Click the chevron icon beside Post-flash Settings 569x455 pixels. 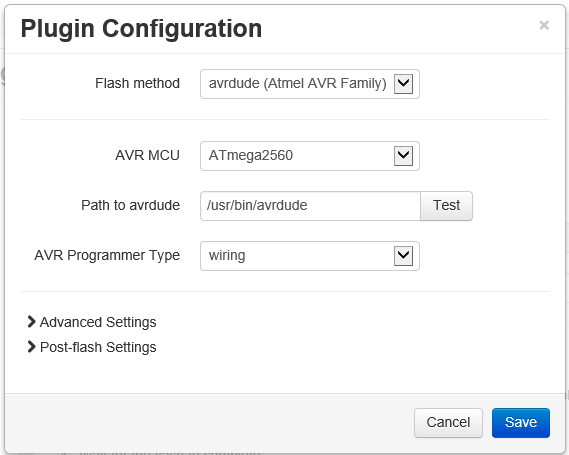[x=32, y=347]
